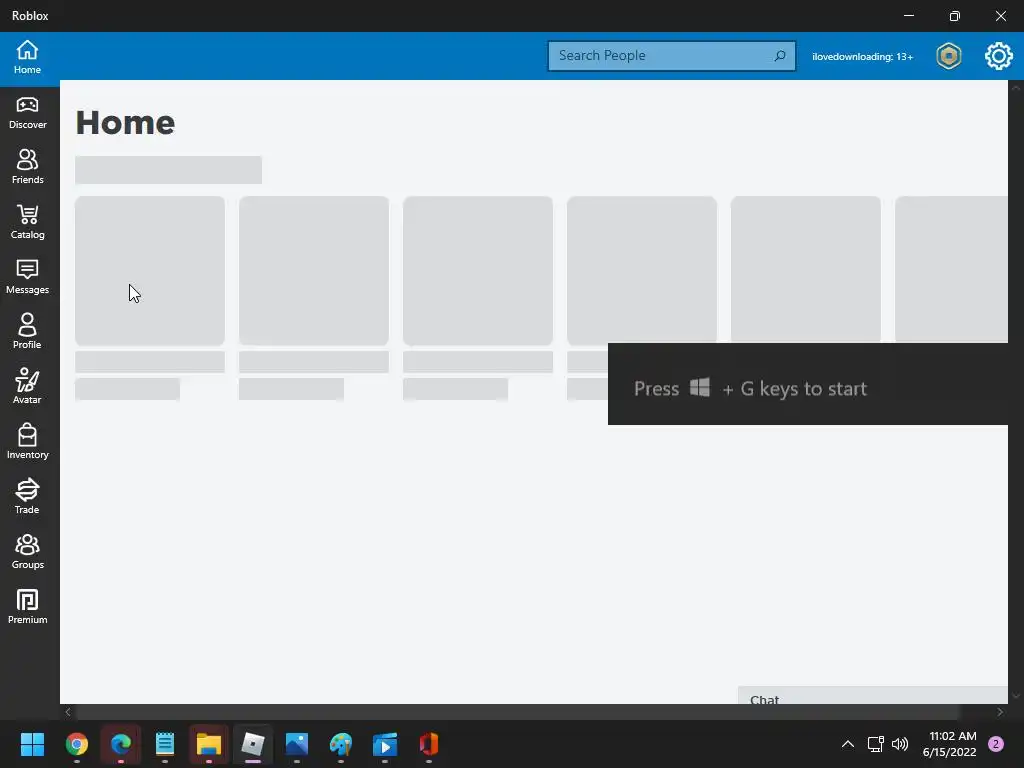Open the Windows Start menu
This screenshot has height=768, width=1024.
[x=32, y=744]
